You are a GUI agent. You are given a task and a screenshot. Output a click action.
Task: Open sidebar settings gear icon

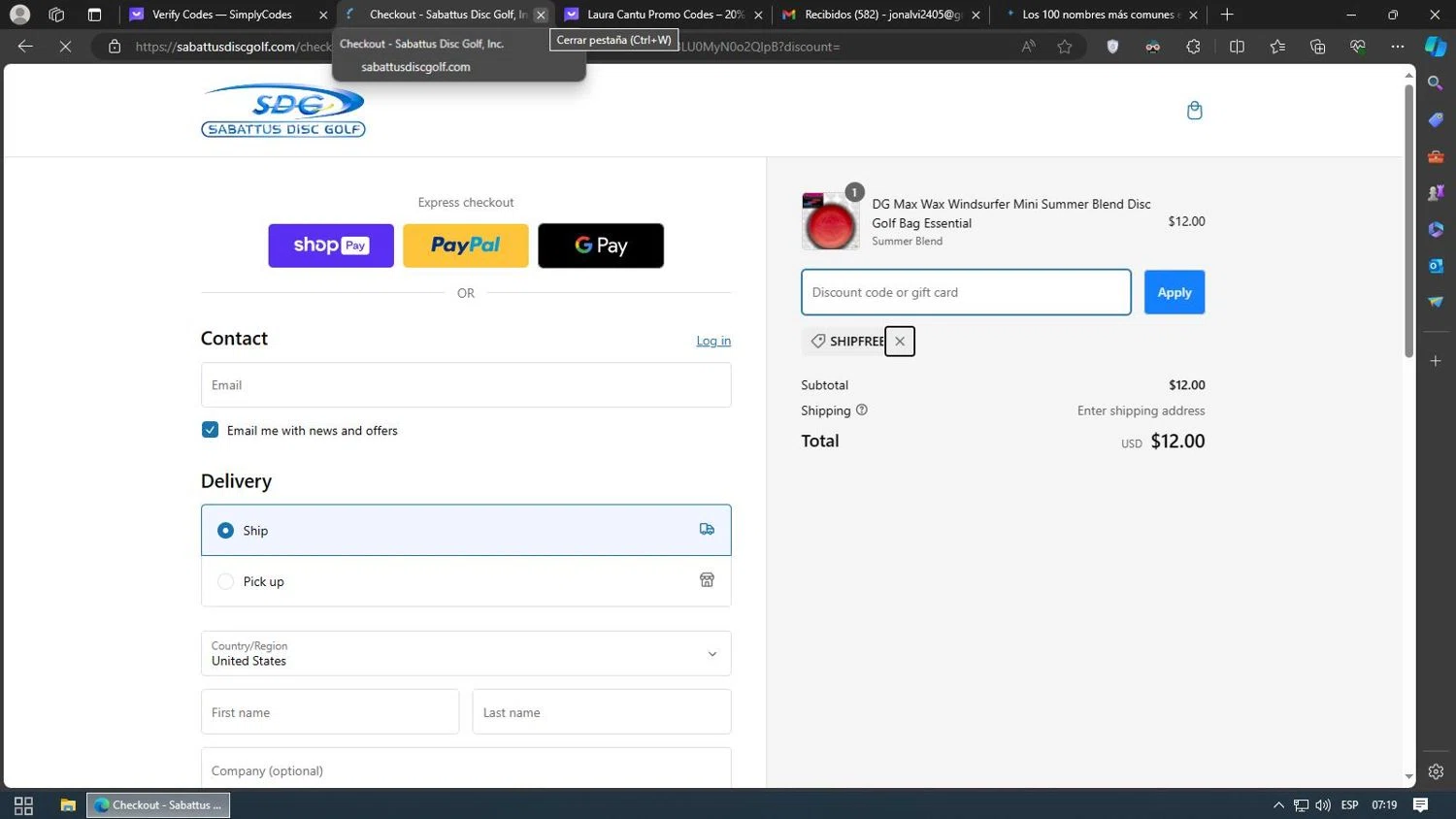click(x=1436, y=772)
